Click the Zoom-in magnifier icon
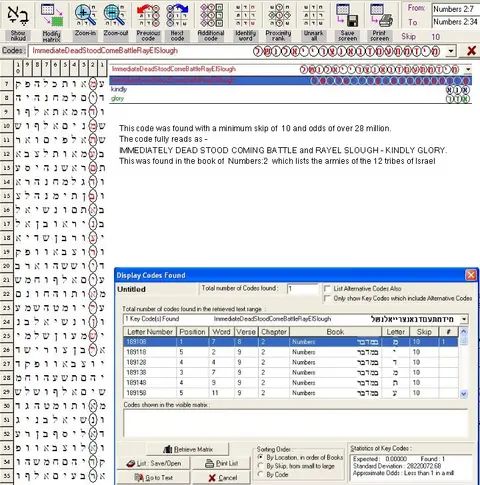This screenshot has height=485, width=480. tap(85, 16)
